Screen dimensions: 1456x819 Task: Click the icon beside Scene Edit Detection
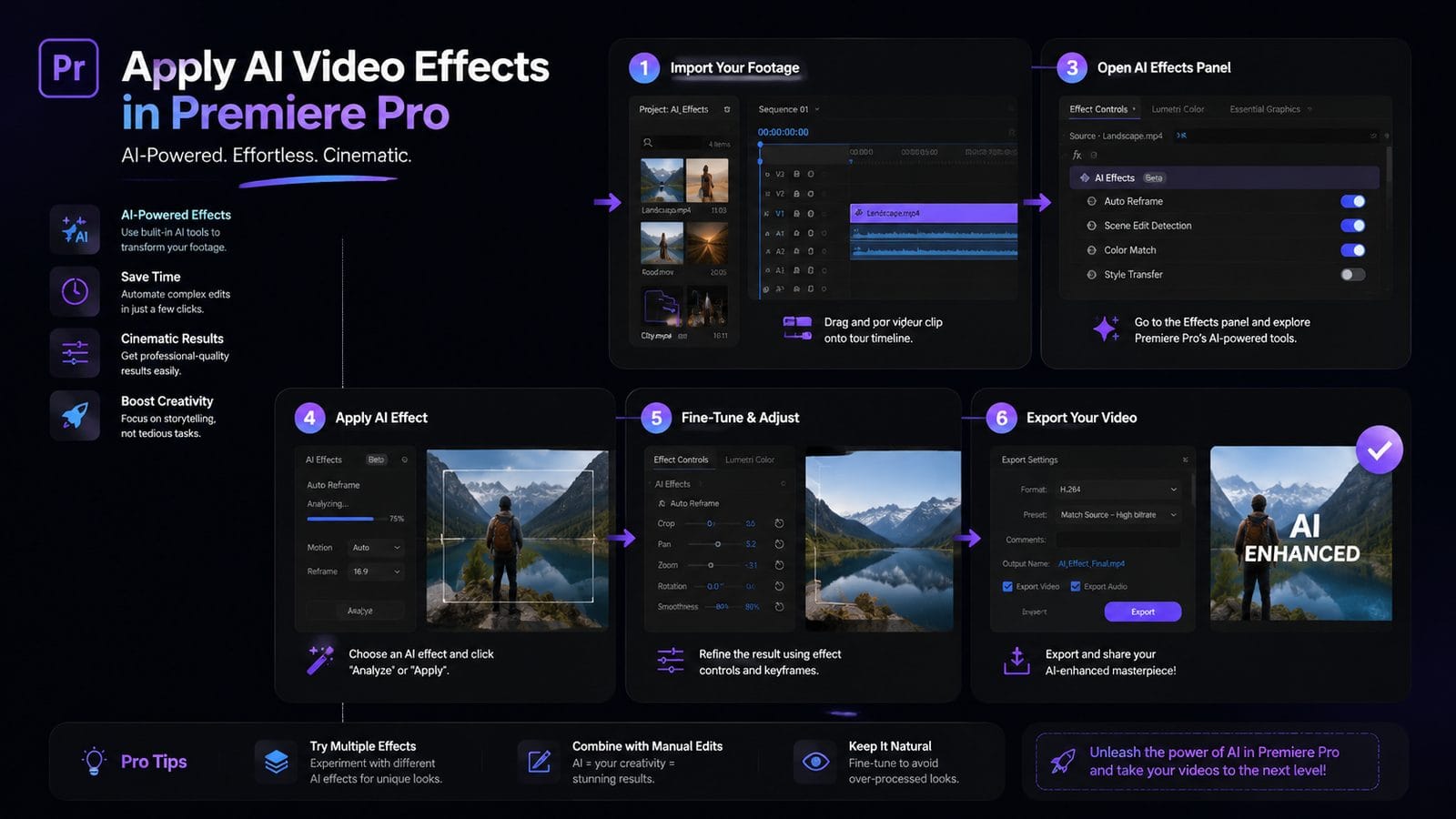click(x=1091, y=226)
